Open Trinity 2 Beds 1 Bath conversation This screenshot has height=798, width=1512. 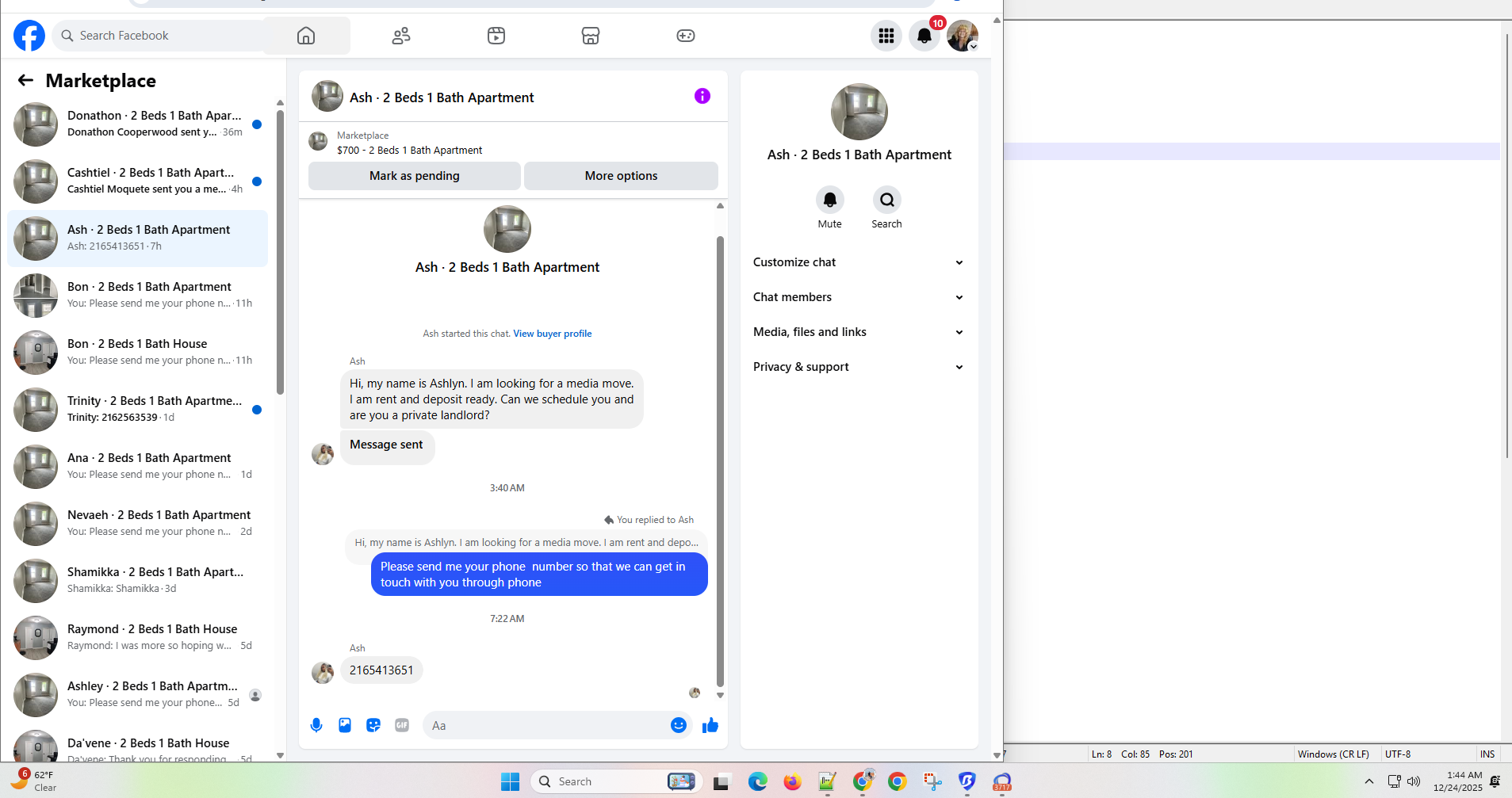[x=138, y=410]
